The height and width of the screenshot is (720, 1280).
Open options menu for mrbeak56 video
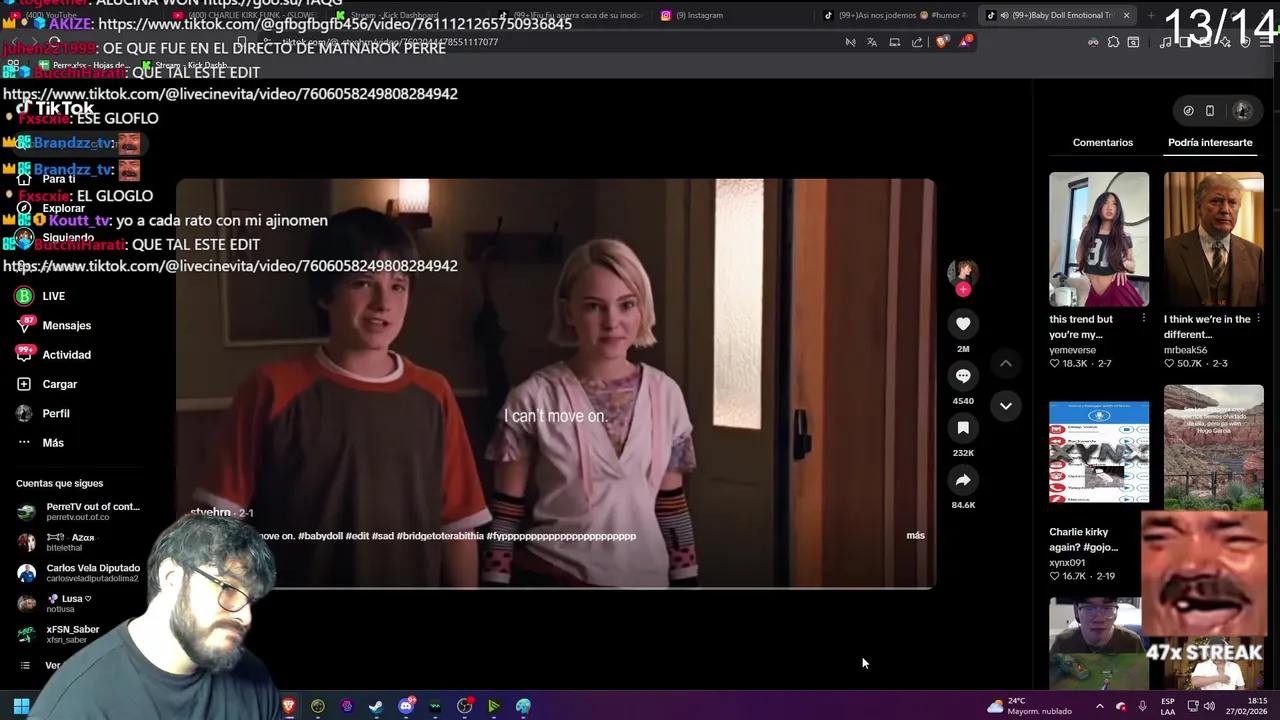(1258, 318)
